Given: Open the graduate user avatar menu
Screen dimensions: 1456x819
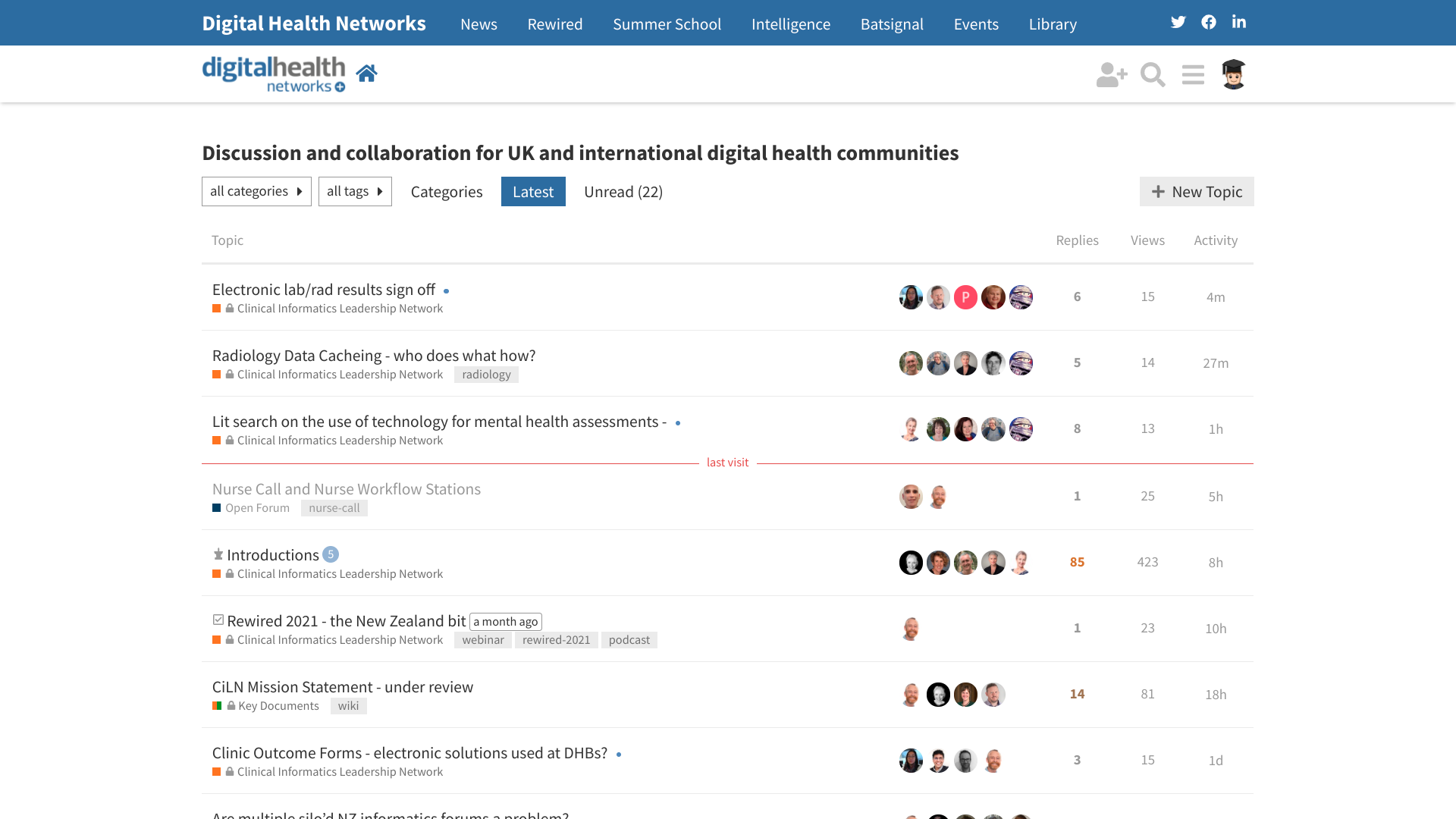Looking at the screenshot, I should click(1234, 74).
